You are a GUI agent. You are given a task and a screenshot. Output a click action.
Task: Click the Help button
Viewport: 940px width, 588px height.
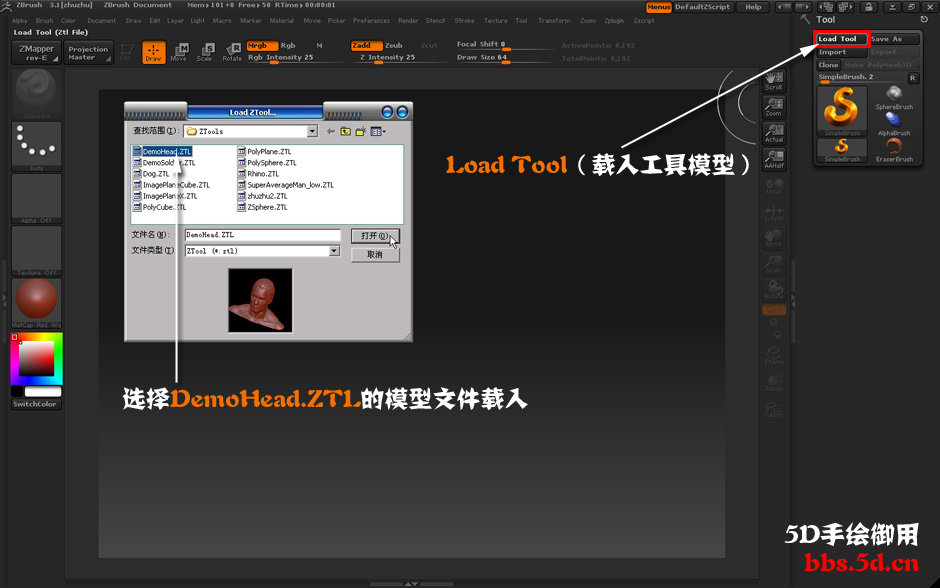click(754, 7)
